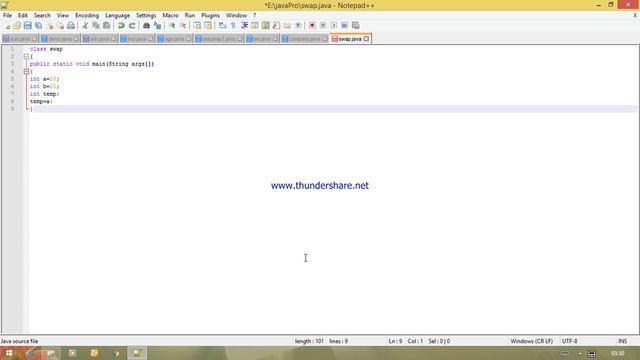
Task: Click the Stop Recording macro icon
Action: (x=323, y=26)
